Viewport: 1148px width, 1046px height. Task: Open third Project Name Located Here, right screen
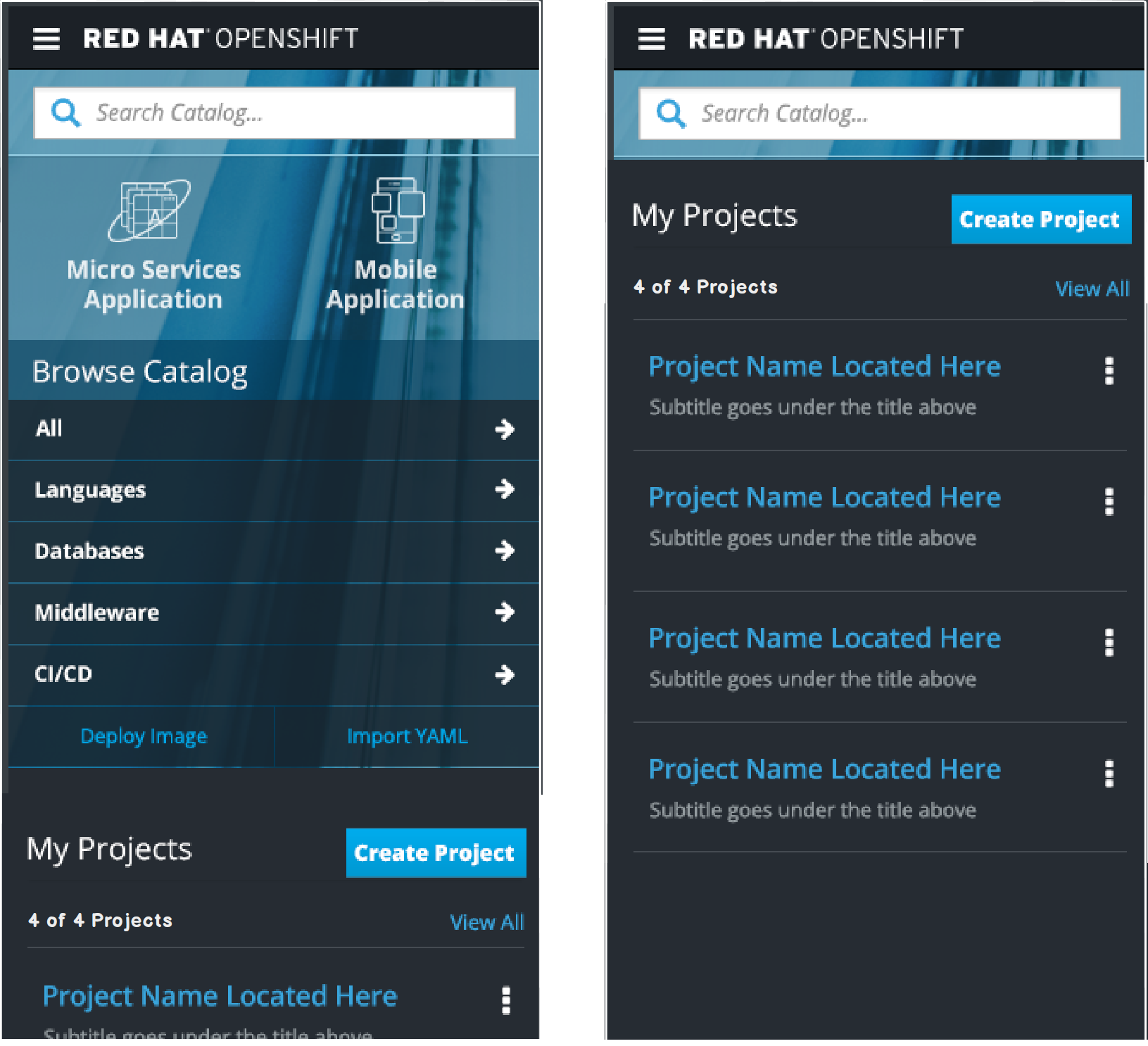(824, 638)
